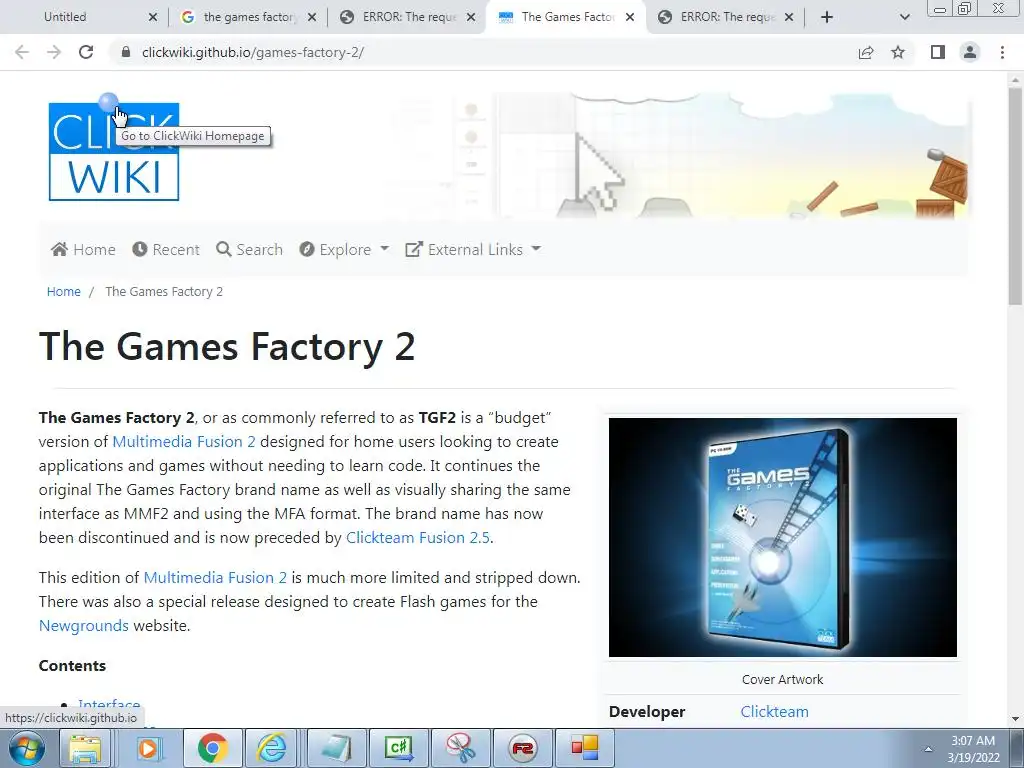Switch to the first ERROR: The request tab
The width and height of the screenshot is (1024, 768).
click(x=406, y=17)
